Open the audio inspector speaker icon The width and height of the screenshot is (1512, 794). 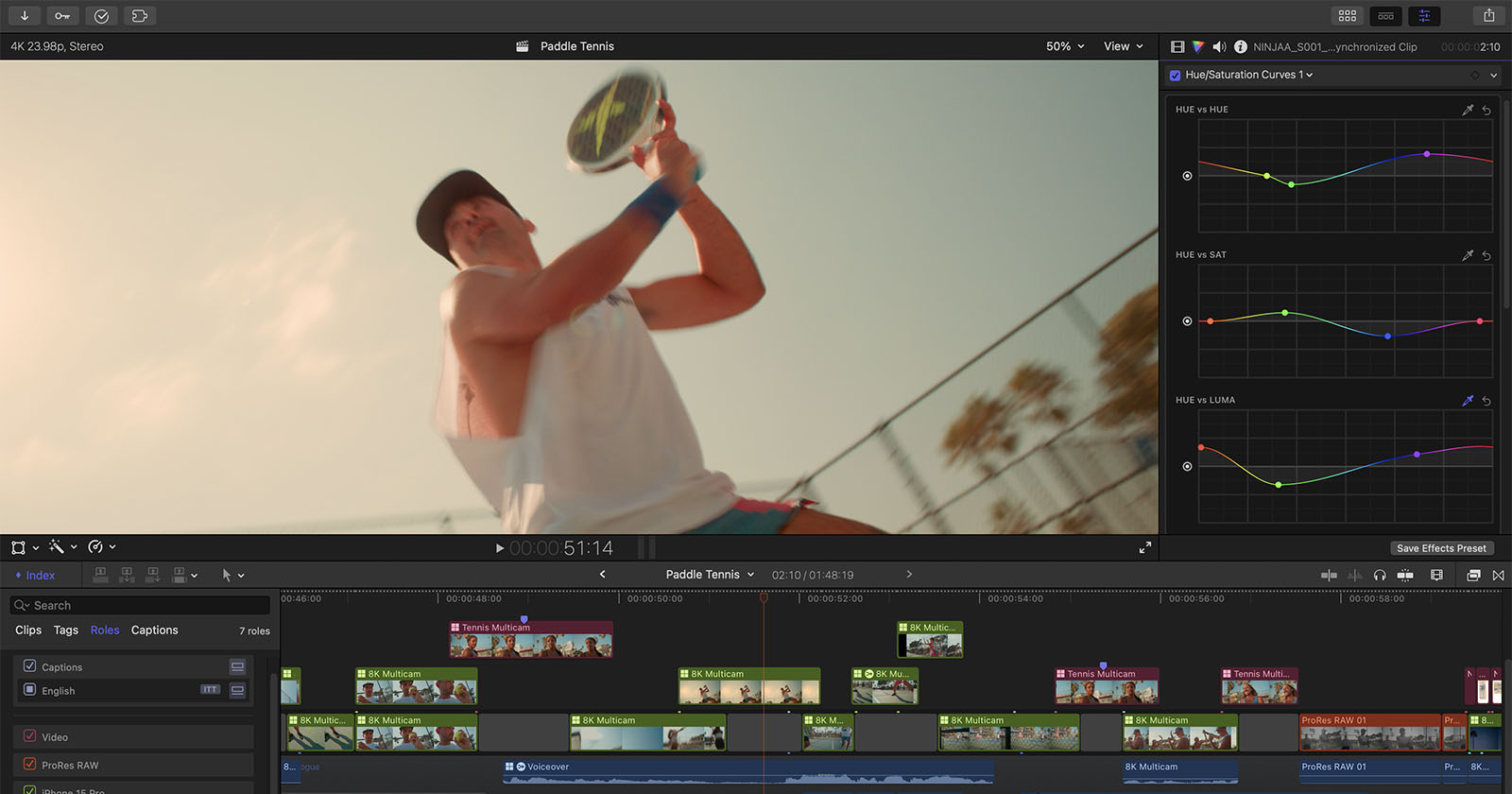coord(1219,46)
